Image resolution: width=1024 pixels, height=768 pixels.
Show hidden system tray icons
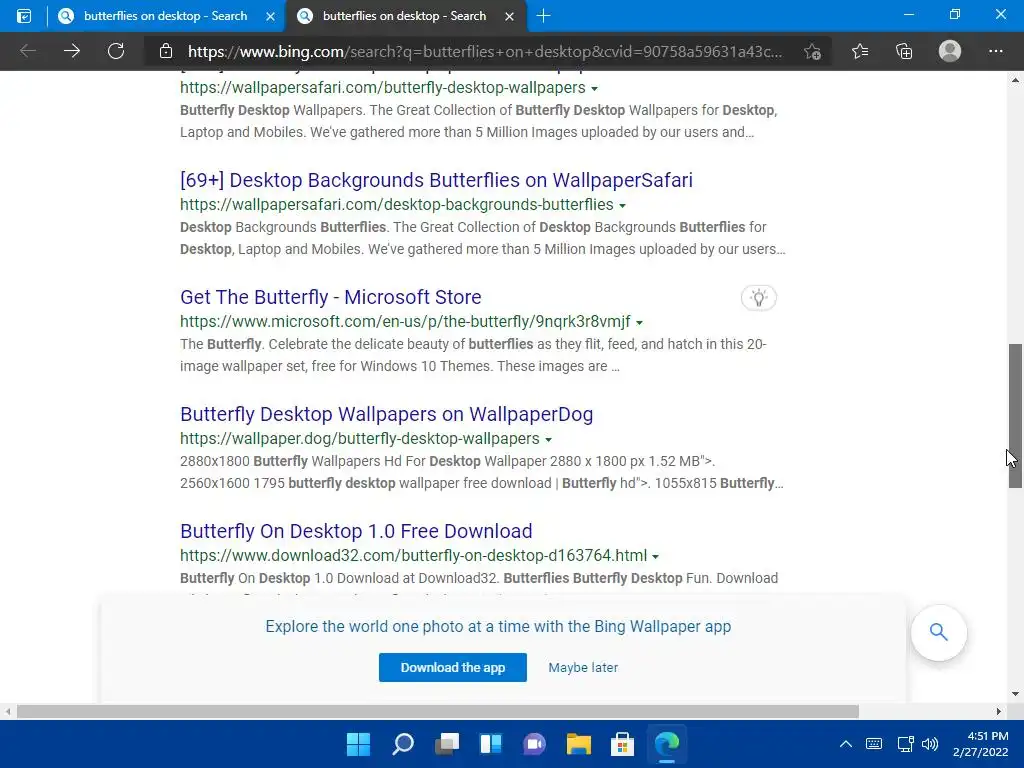click(846, 744)
